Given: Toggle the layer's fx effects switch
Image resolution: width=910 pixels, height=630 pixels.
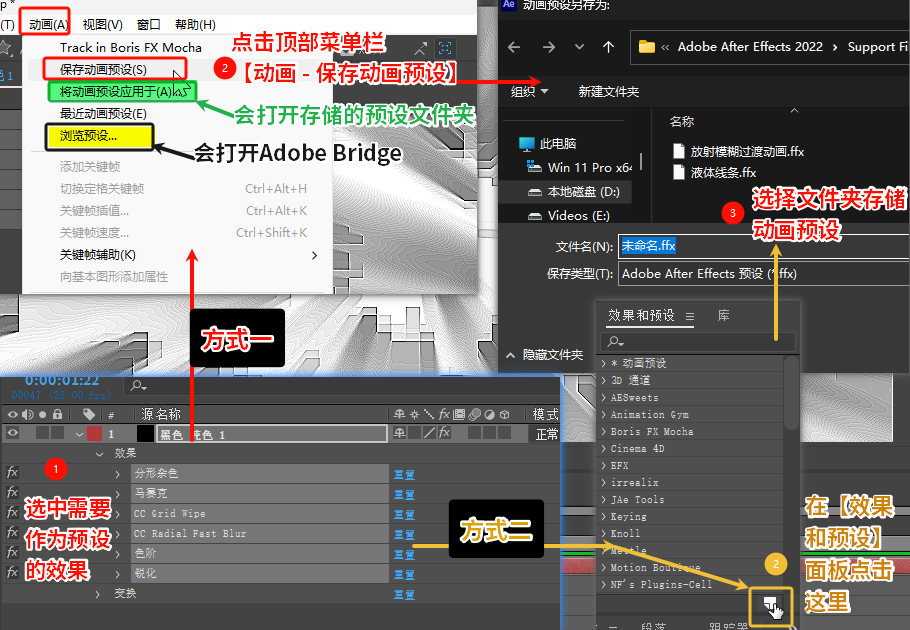Looking at the screenshot, I should [444, 433].
